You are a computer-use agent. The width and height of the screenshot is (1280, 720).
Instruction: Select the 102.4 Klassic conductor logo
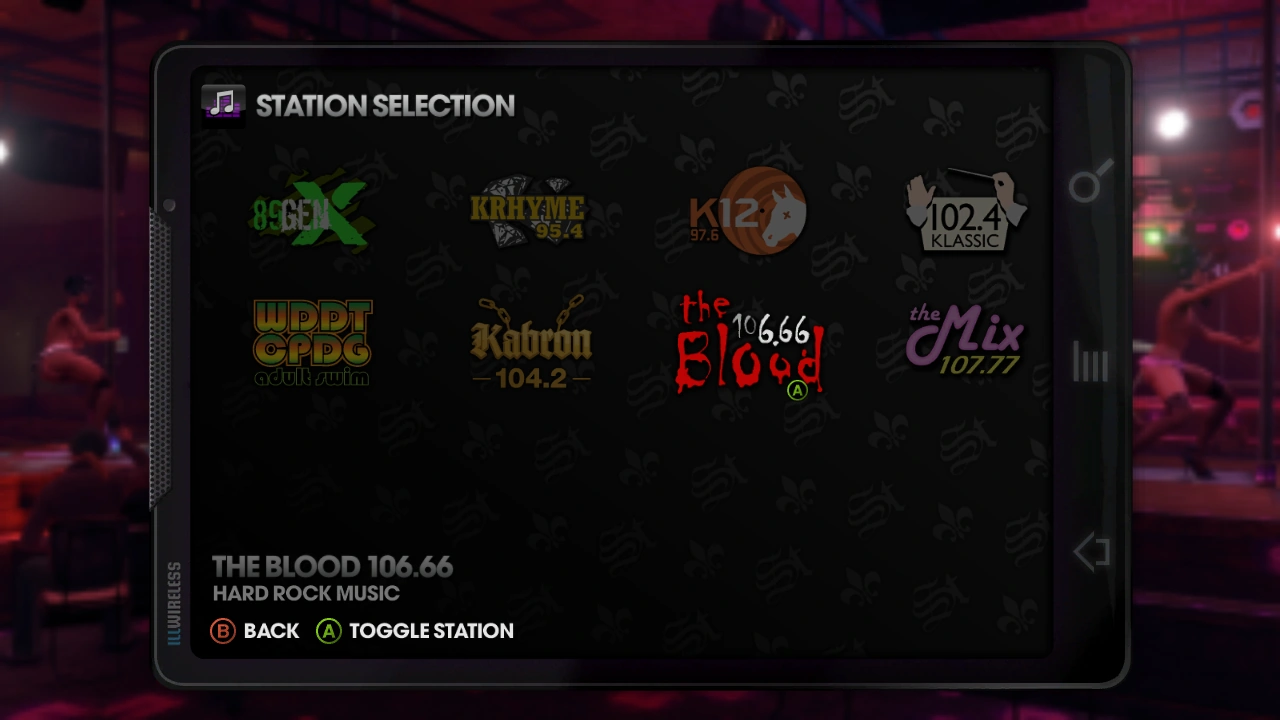click(x=965, y=211)
